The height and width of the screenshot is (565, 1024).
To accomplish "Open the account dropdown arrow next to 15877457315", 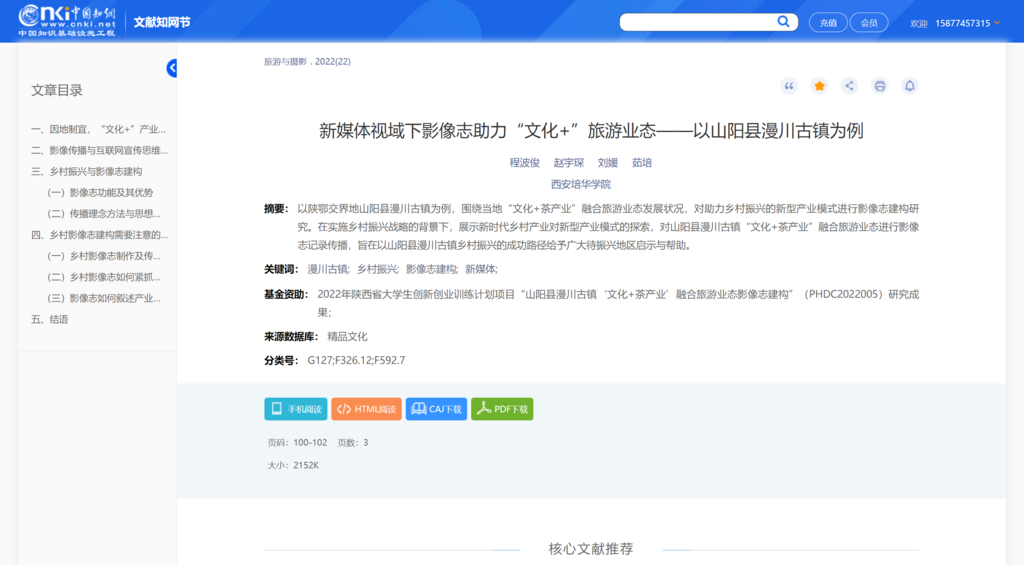I will coord(997,22).
